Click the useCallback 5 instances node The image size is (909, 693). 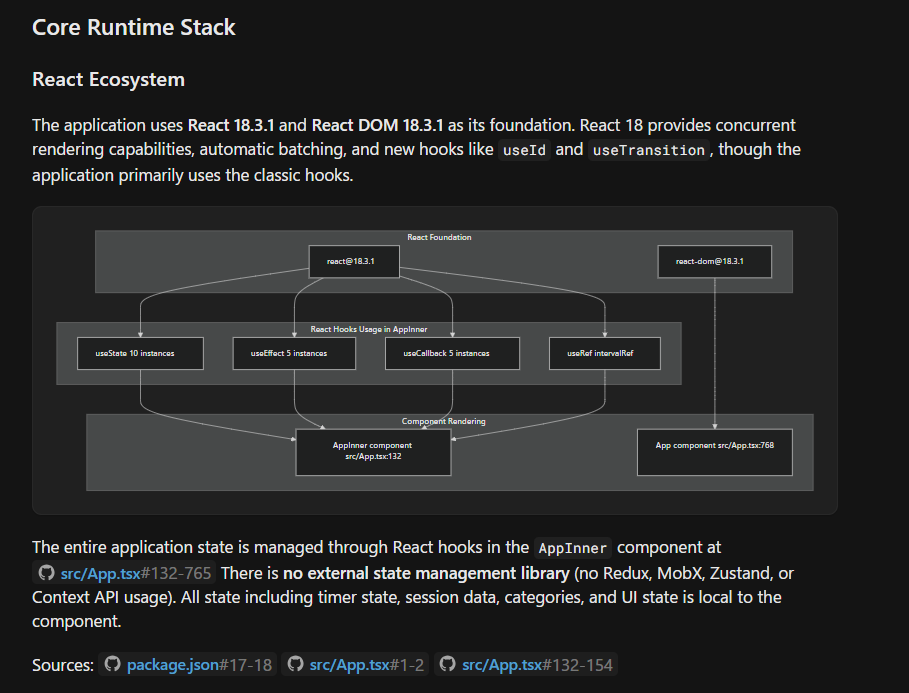tap(452, 353)
